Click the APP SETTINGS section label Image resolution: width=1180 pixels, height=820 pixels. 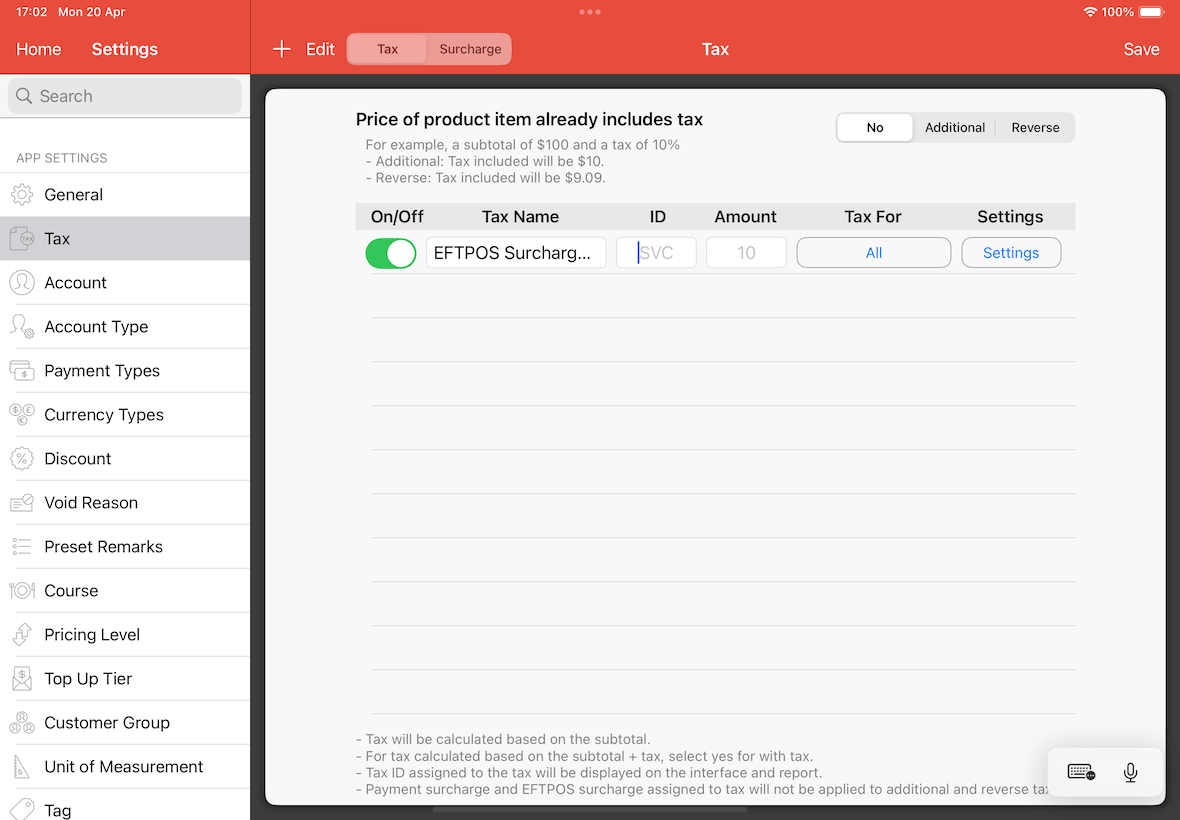pyautogui.click(x=62, y=158)
